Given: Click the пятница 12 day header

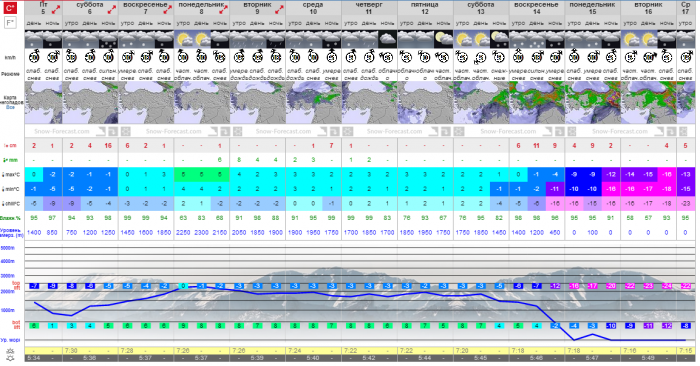Looking at the screenshot, I should (425, 8).
